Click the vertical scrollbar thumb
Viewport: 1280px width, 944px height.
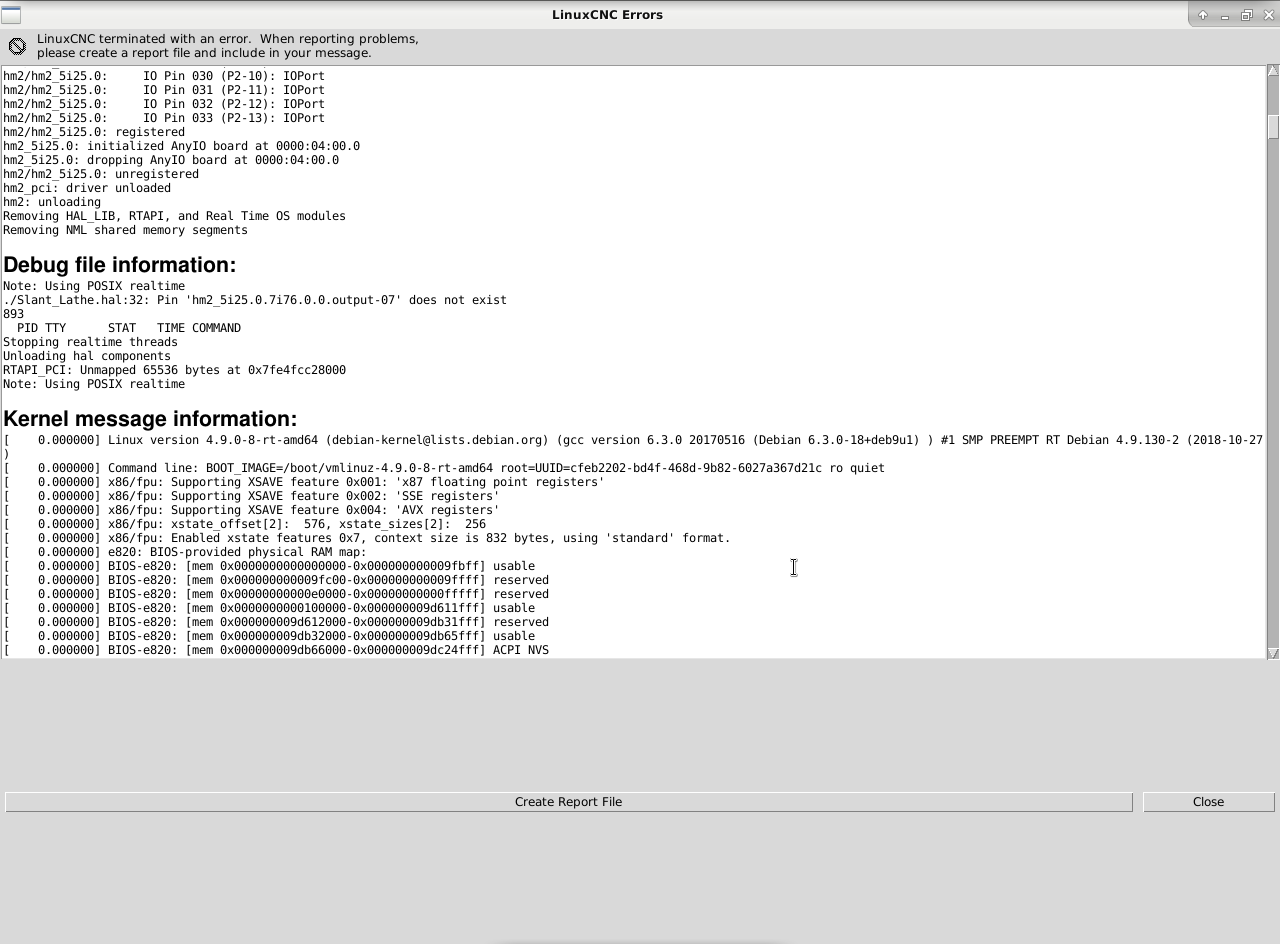coord(1273,127)
